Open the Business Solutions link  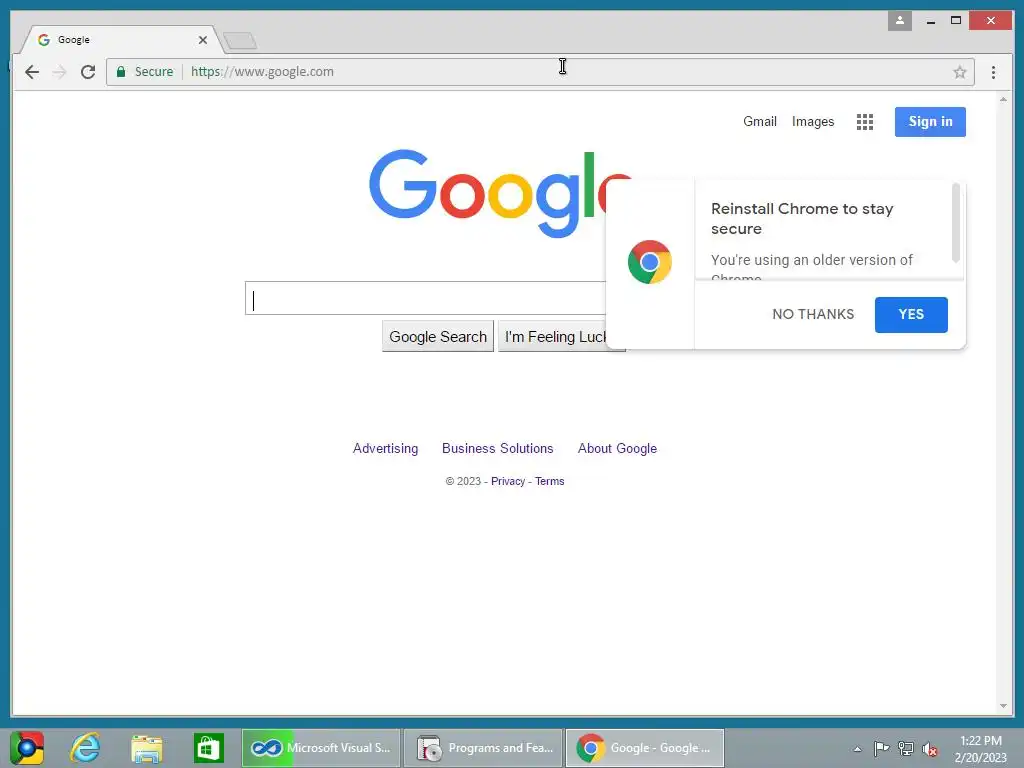coord(498,449)
